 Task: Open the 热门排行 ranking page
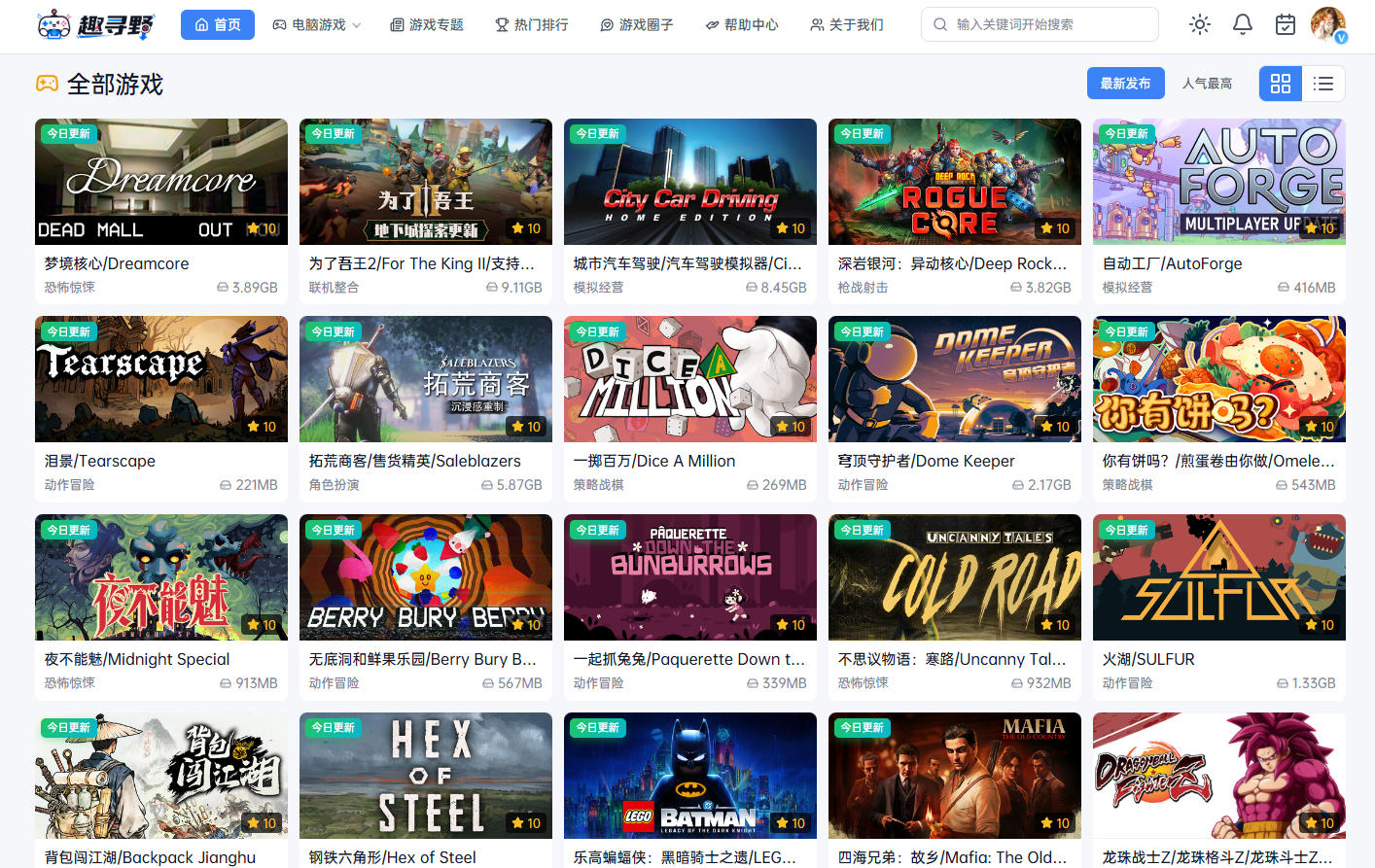[532, 24]
